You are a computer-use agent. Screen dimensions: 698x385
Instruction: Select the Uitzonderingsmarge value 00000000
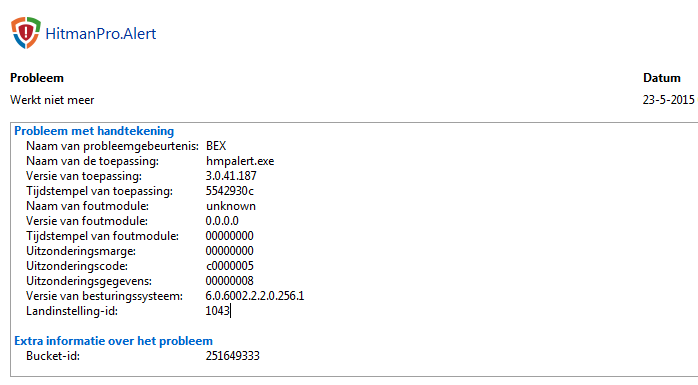[229, 251]
